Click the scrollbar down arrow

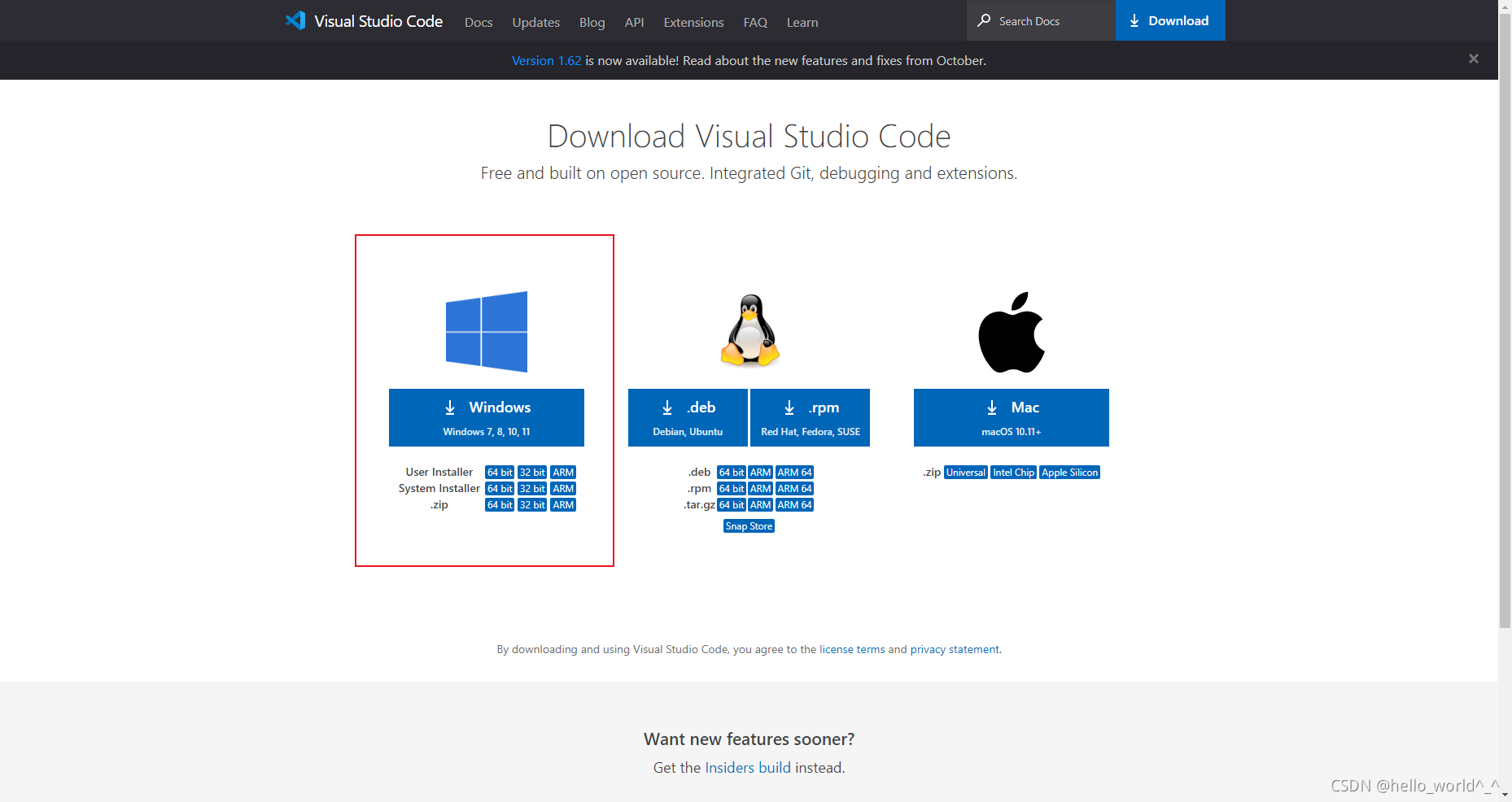click(x=1505, y=795)
